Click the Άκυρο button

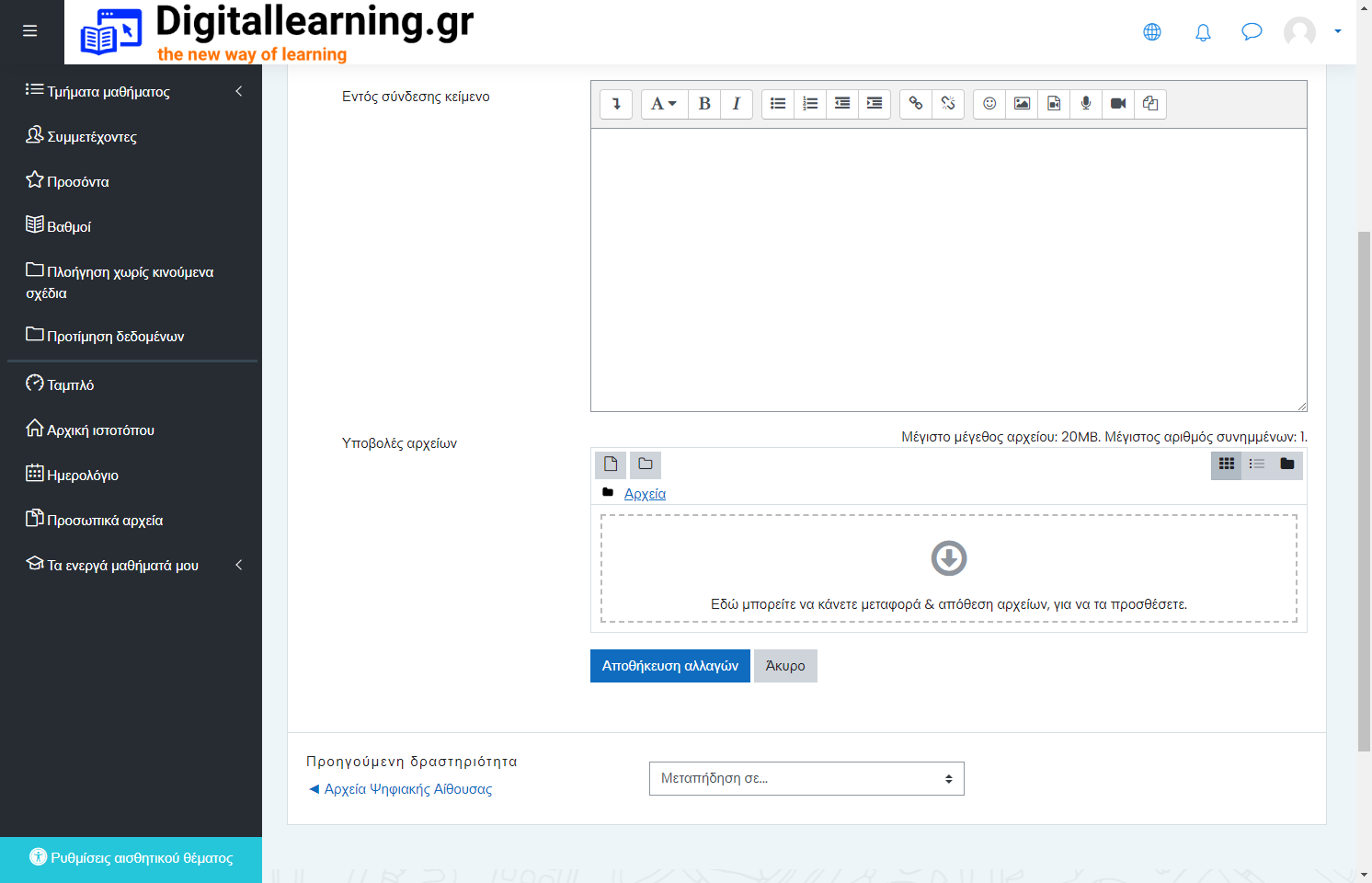coord(785,666)
